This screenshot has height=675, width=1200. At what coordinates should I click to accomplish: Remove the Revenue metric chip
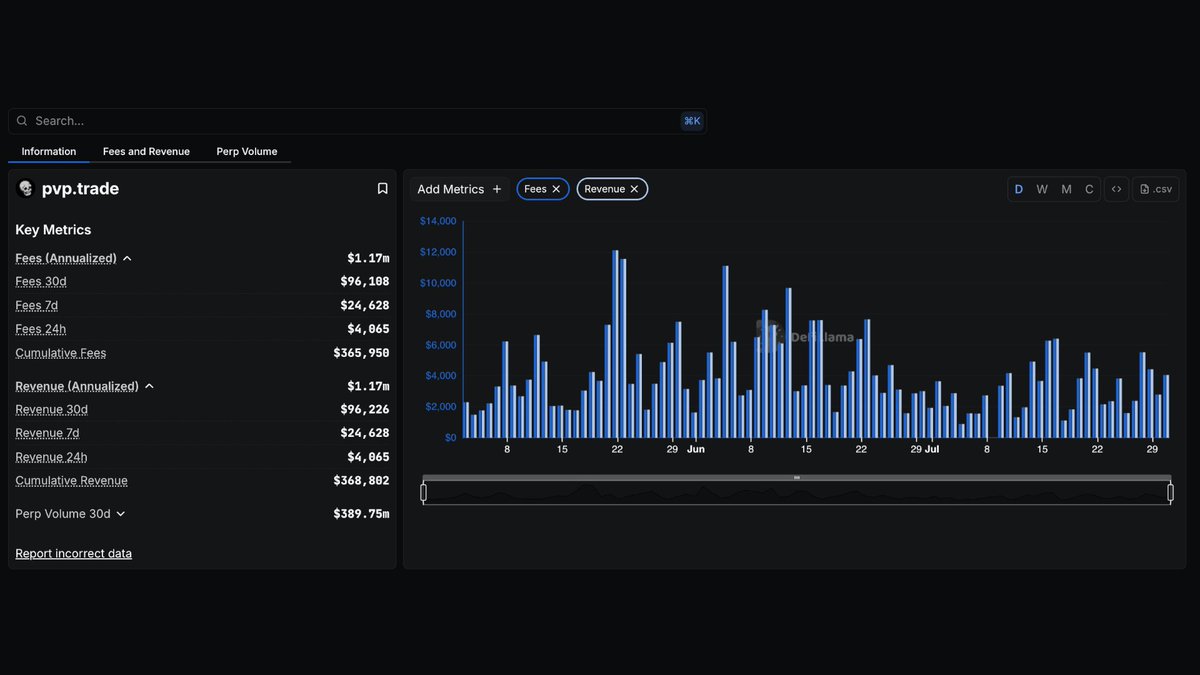coord(634,189)
